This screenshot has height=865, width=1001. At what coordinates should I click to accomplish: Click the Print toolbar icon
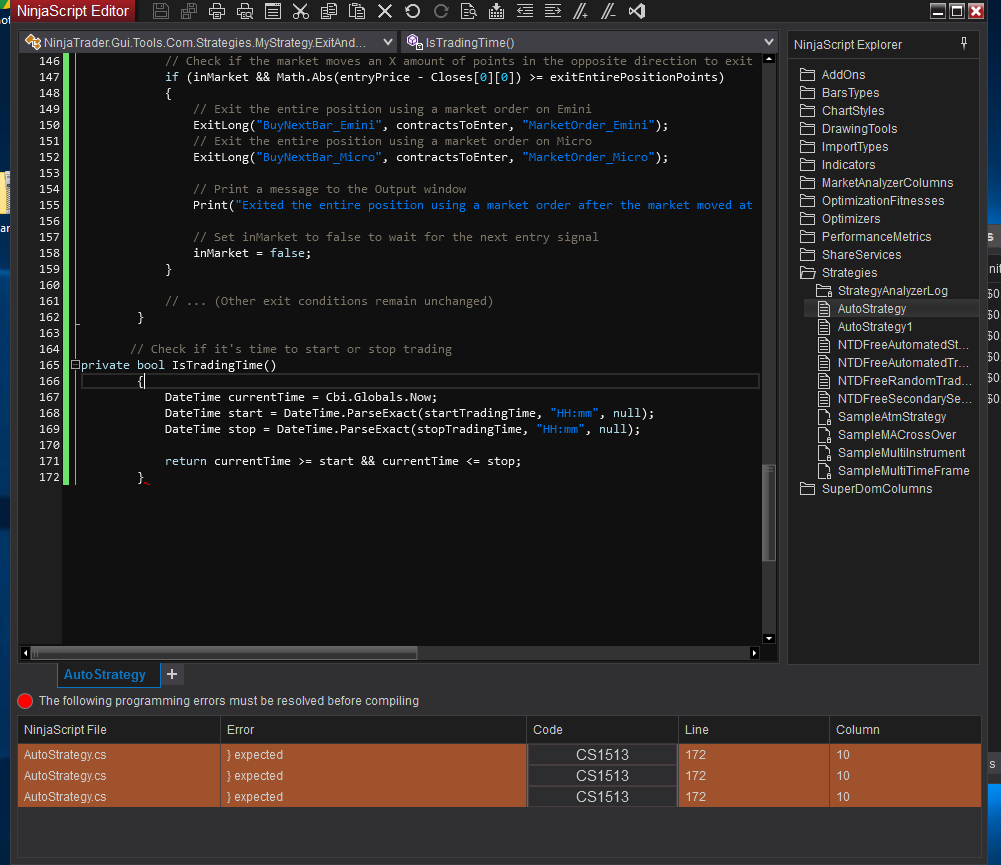click(216, 11)
